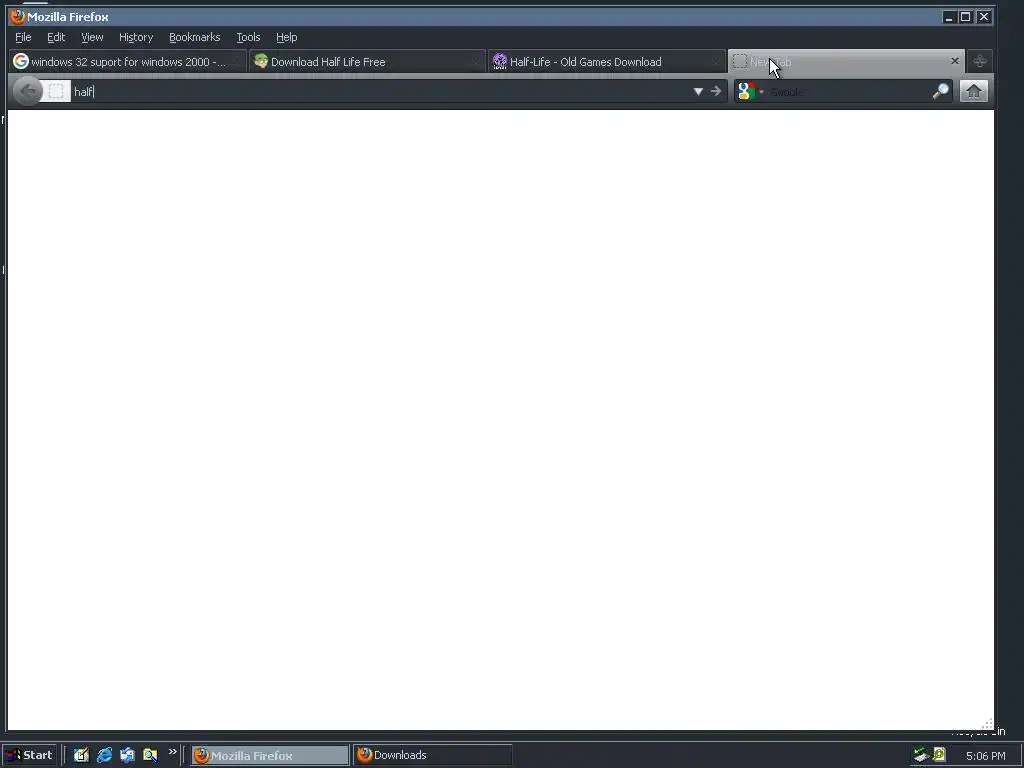Open the History menu
The image size is (1024, 768).
[x=136, y=37]
